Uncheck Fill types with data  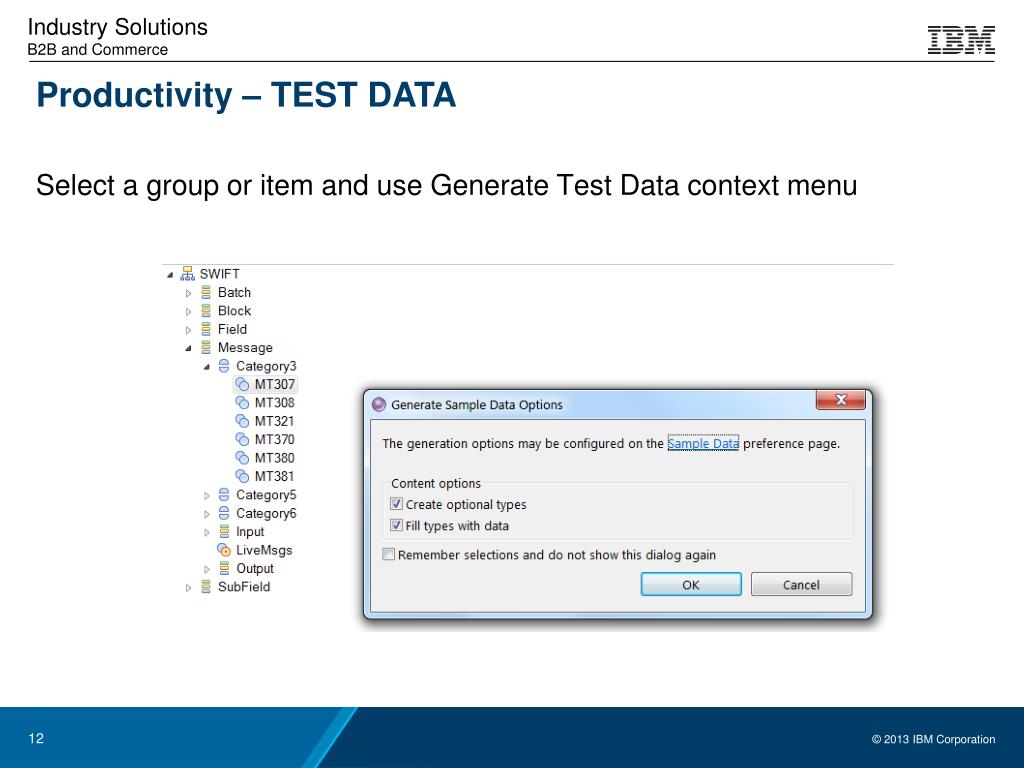point(396,524)
